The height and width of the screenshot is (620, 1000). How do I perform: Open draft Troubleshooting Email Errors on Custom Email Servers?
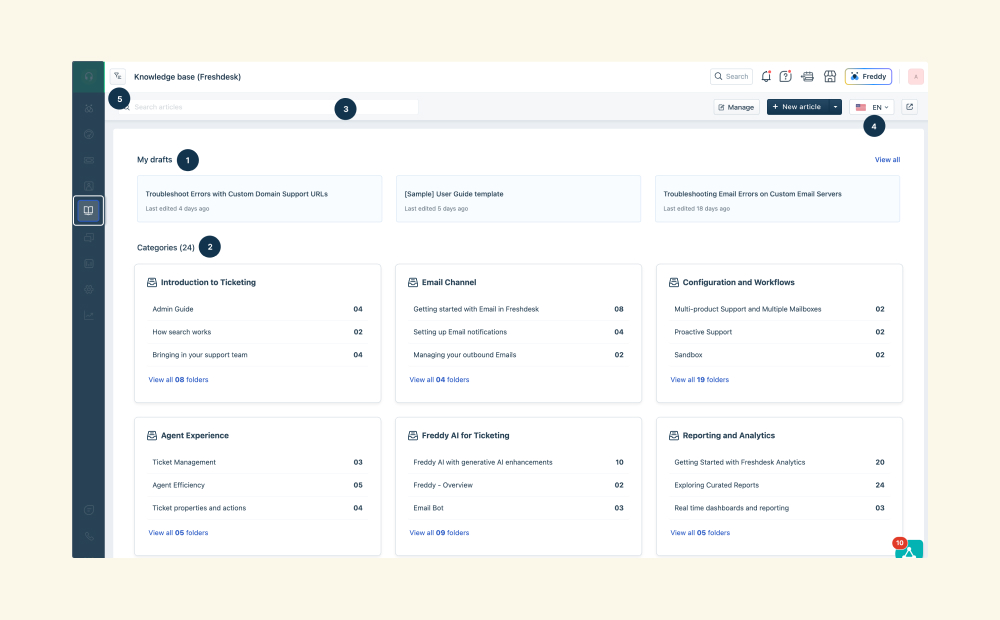[x=777, y=199]
